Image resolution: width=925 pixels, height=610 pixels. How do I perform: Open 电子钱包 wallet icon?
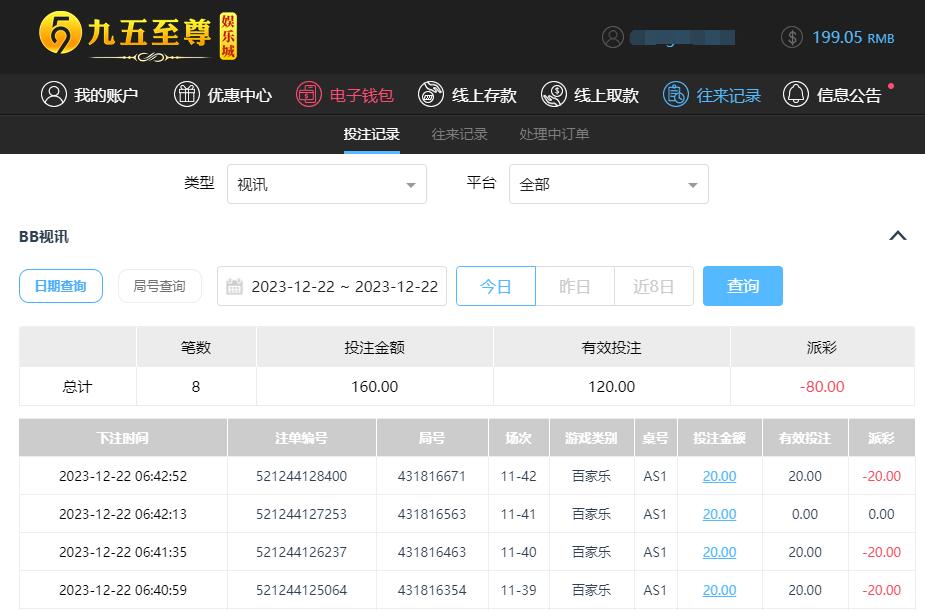coord(309,95)
